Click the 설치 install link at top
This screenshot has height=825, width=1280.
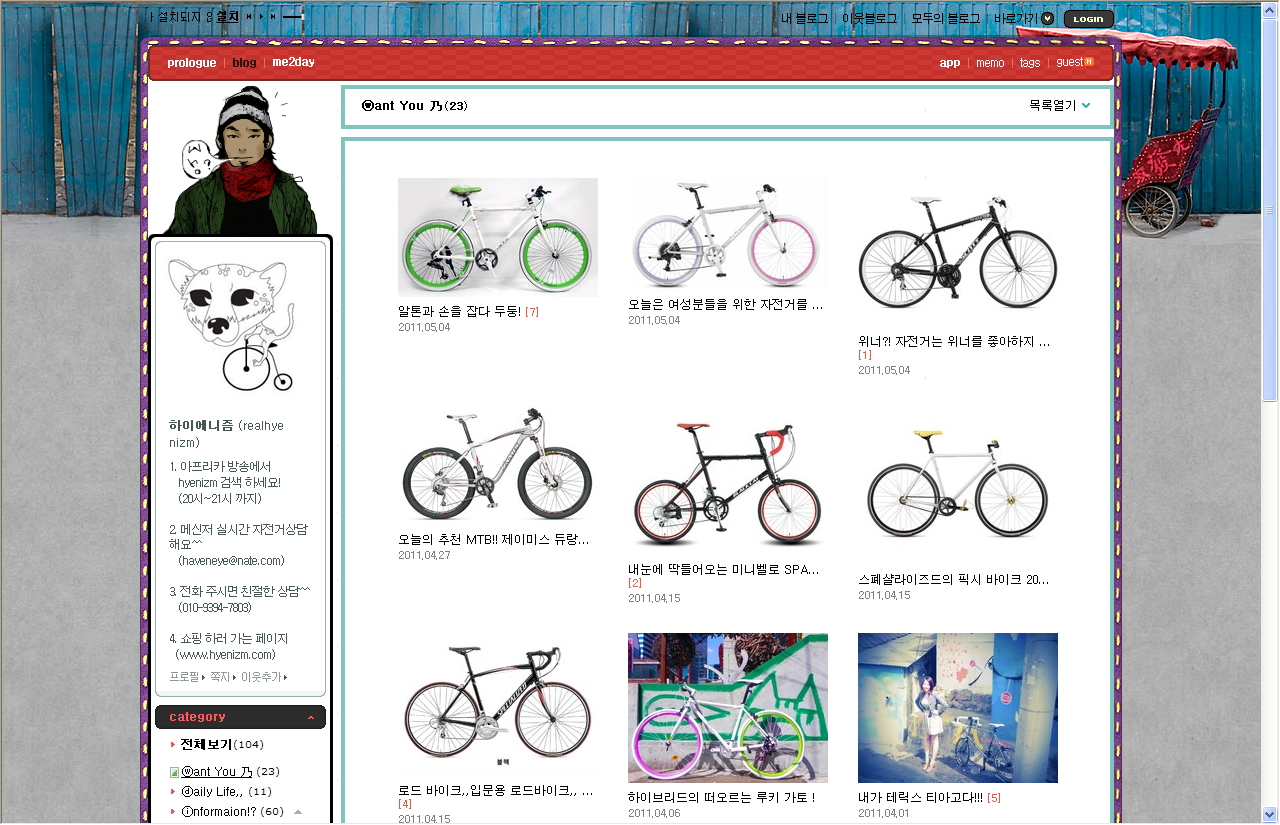[228, 17]
